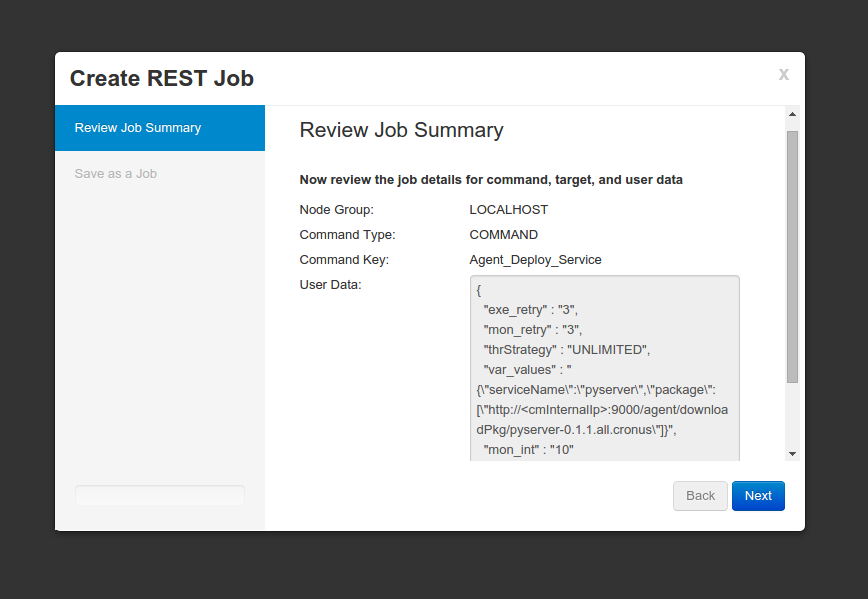Click the Create REST Job title

(162, 78)
